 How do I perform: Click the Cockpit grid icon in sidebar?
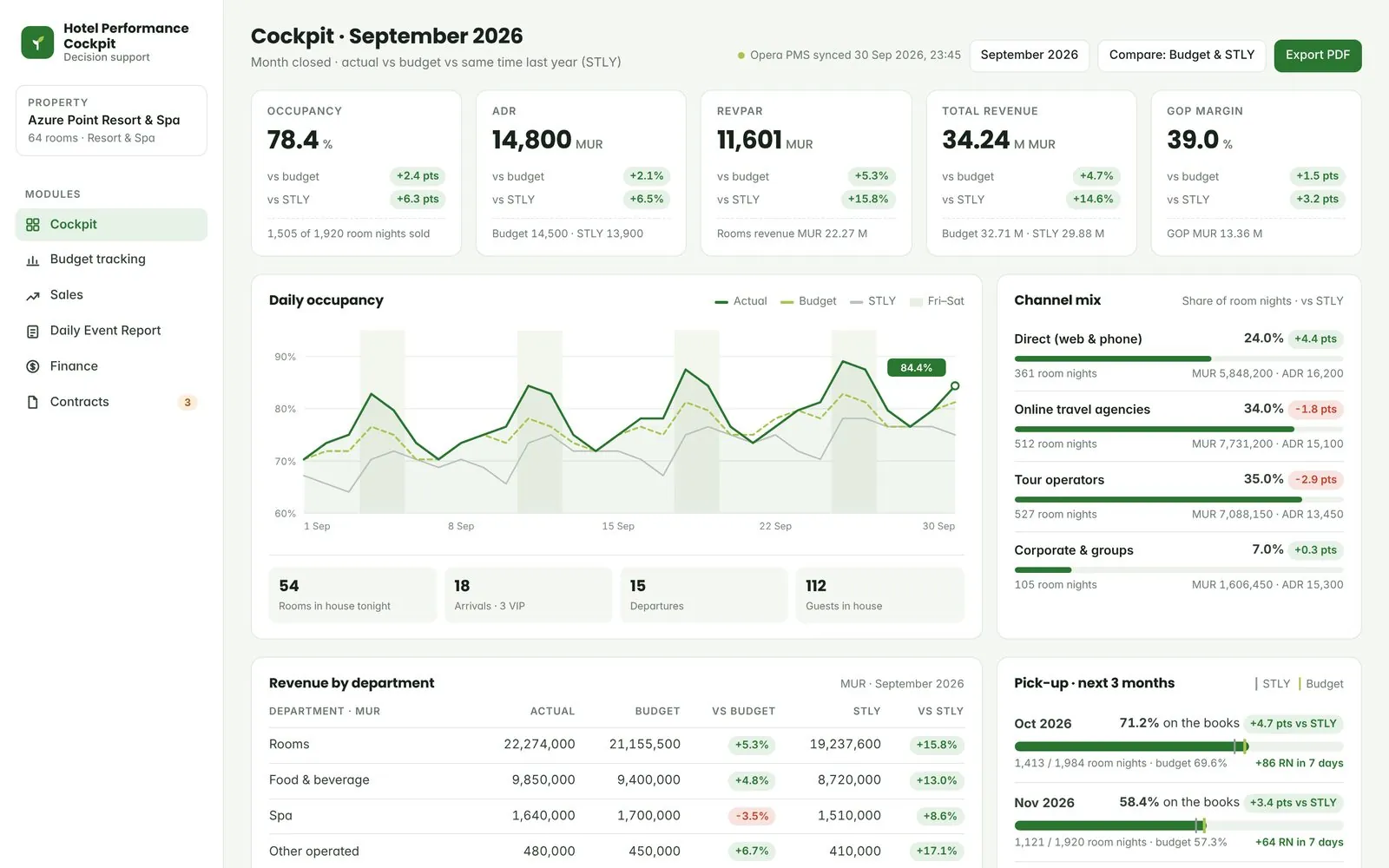tap(33, 225)
